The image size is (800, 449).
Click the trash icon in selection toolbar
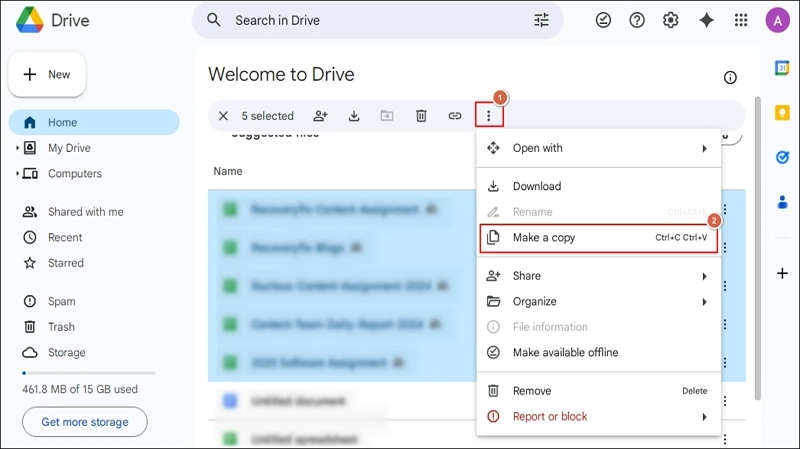(421, 116)
